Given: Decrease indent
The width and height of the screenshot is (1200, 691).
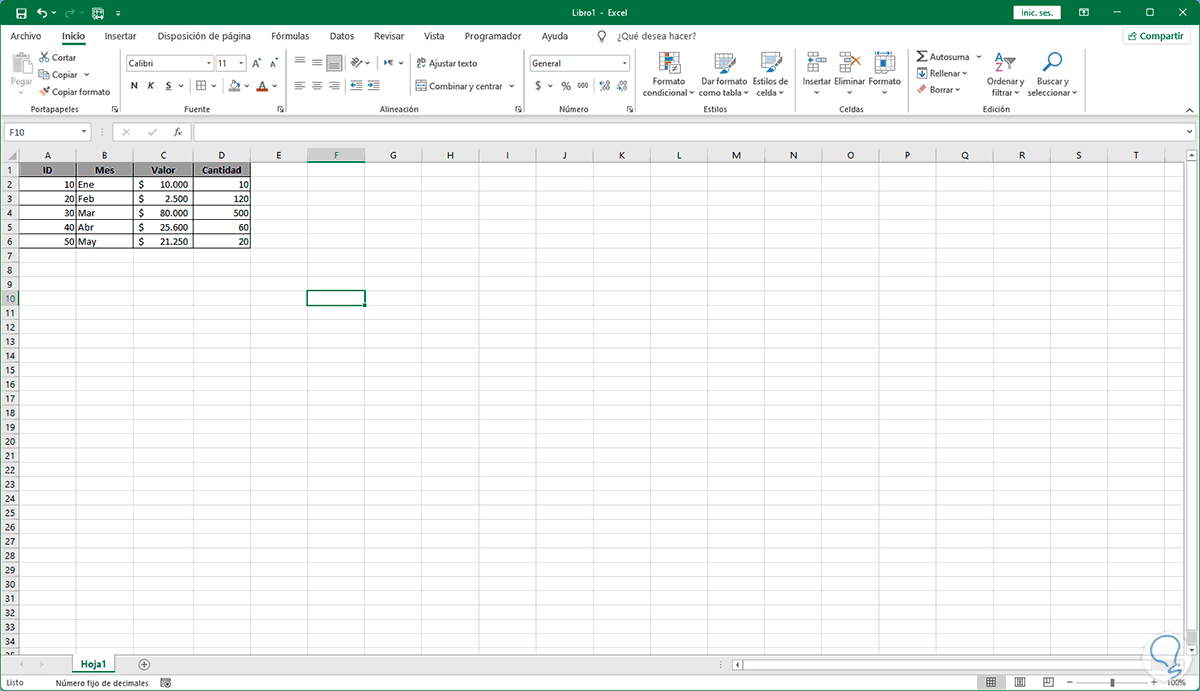Looking at the screenshot, I should tap(357, 86).
